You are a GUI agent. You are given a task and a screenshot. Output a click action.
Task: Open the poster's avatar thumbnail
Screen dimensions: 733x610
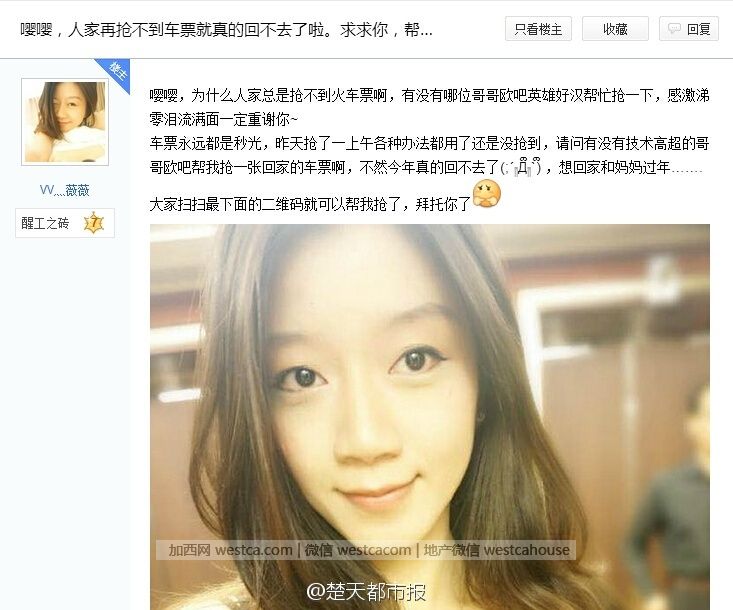pyautogui.click(x=65, y=122)
